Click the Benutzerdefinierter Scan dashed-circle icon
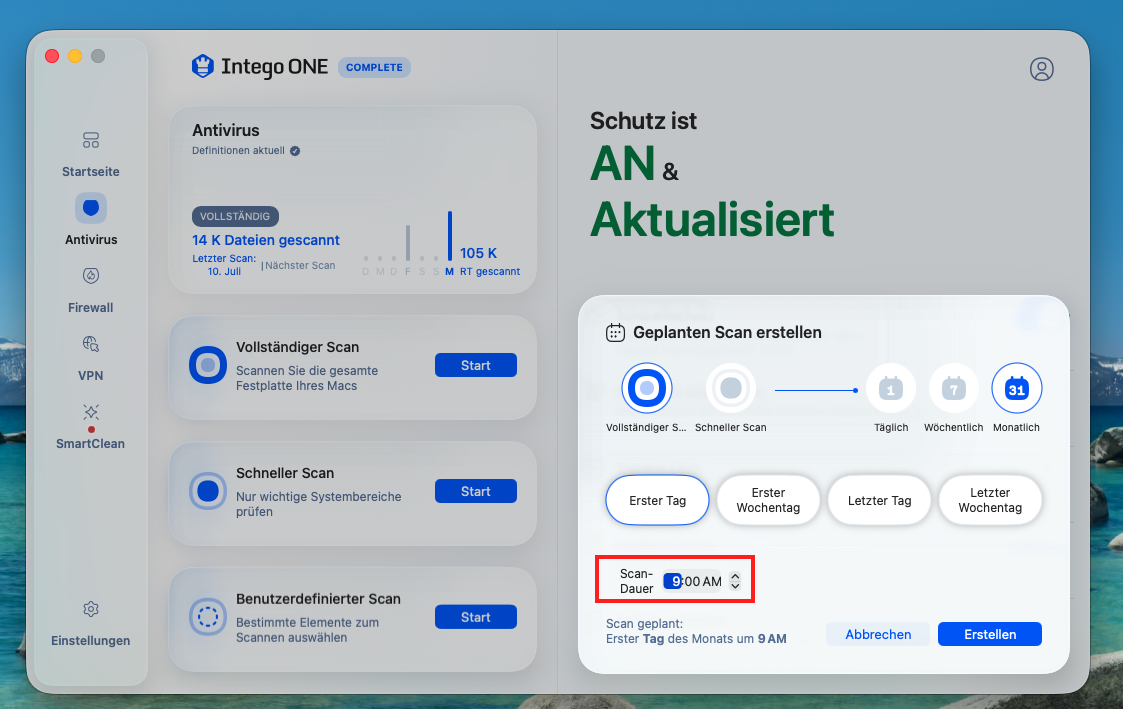 pos(208,617)
